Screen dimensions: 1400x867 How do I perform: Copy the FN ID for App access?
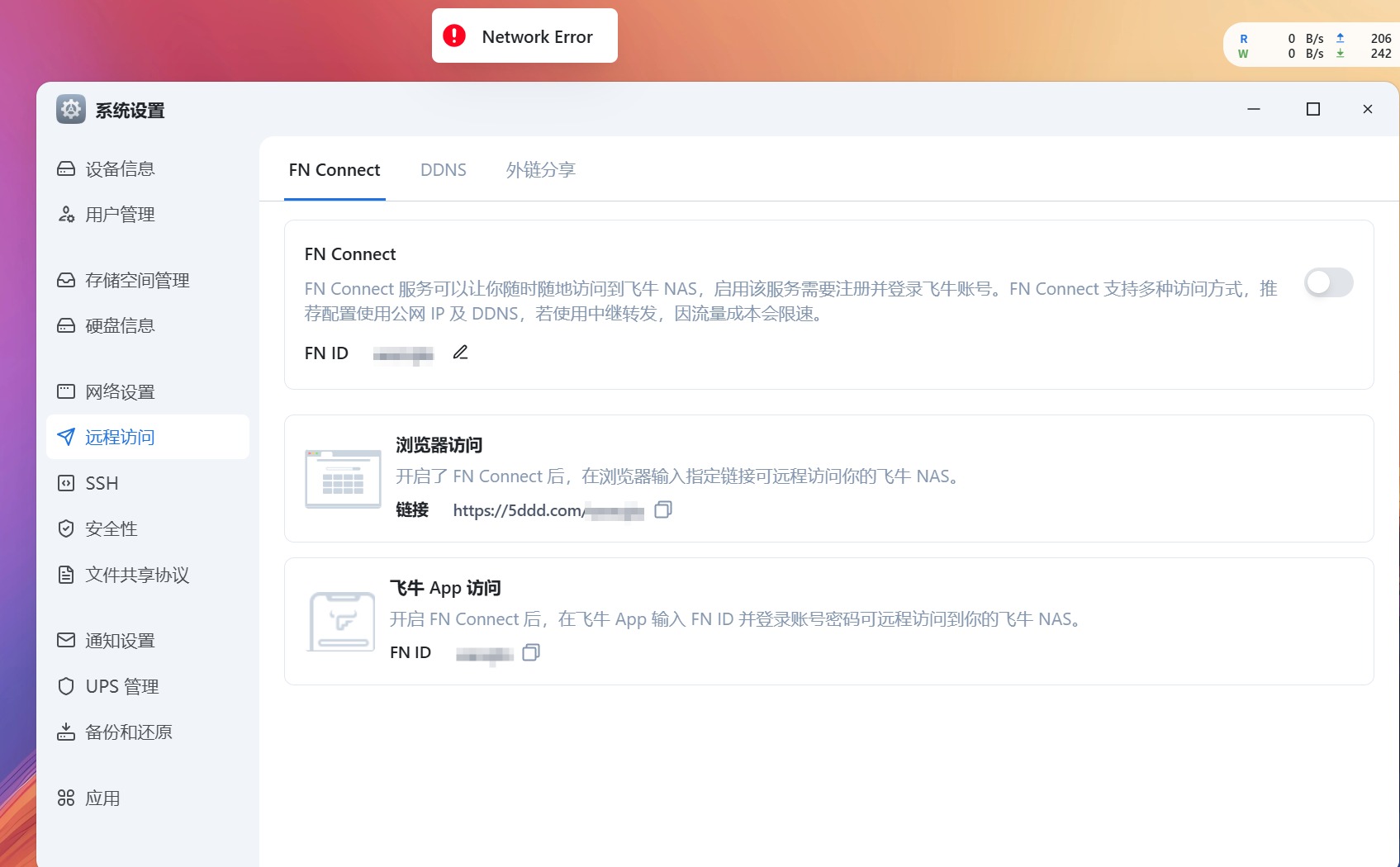[531, 652]
